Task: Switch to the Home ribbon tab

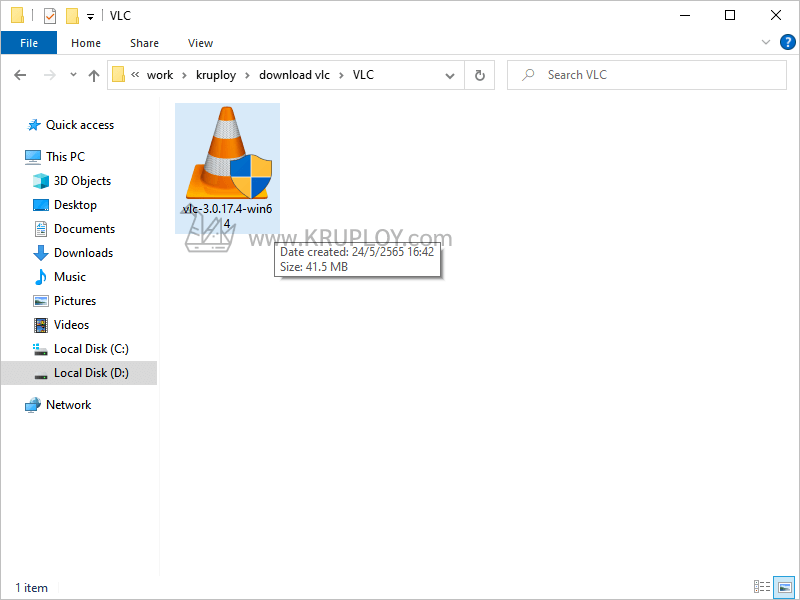Action: click(86, 43)
